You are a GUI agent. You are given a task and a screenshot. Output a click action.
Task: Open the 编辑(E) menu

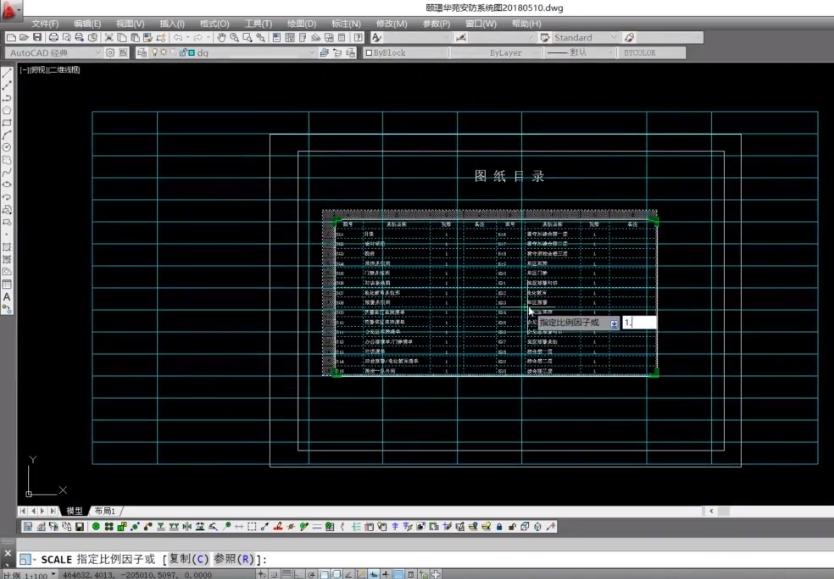87,23
